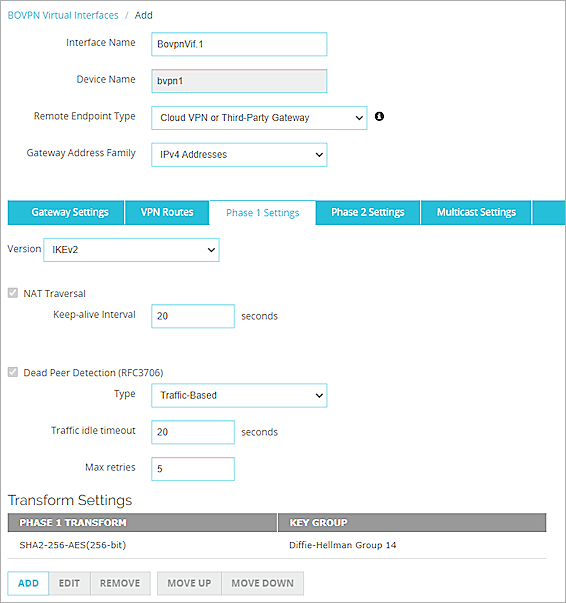Click the Diffie-Hellman Group 14 cell
This screenshot has height=603, width=566.
pos(343,545)
